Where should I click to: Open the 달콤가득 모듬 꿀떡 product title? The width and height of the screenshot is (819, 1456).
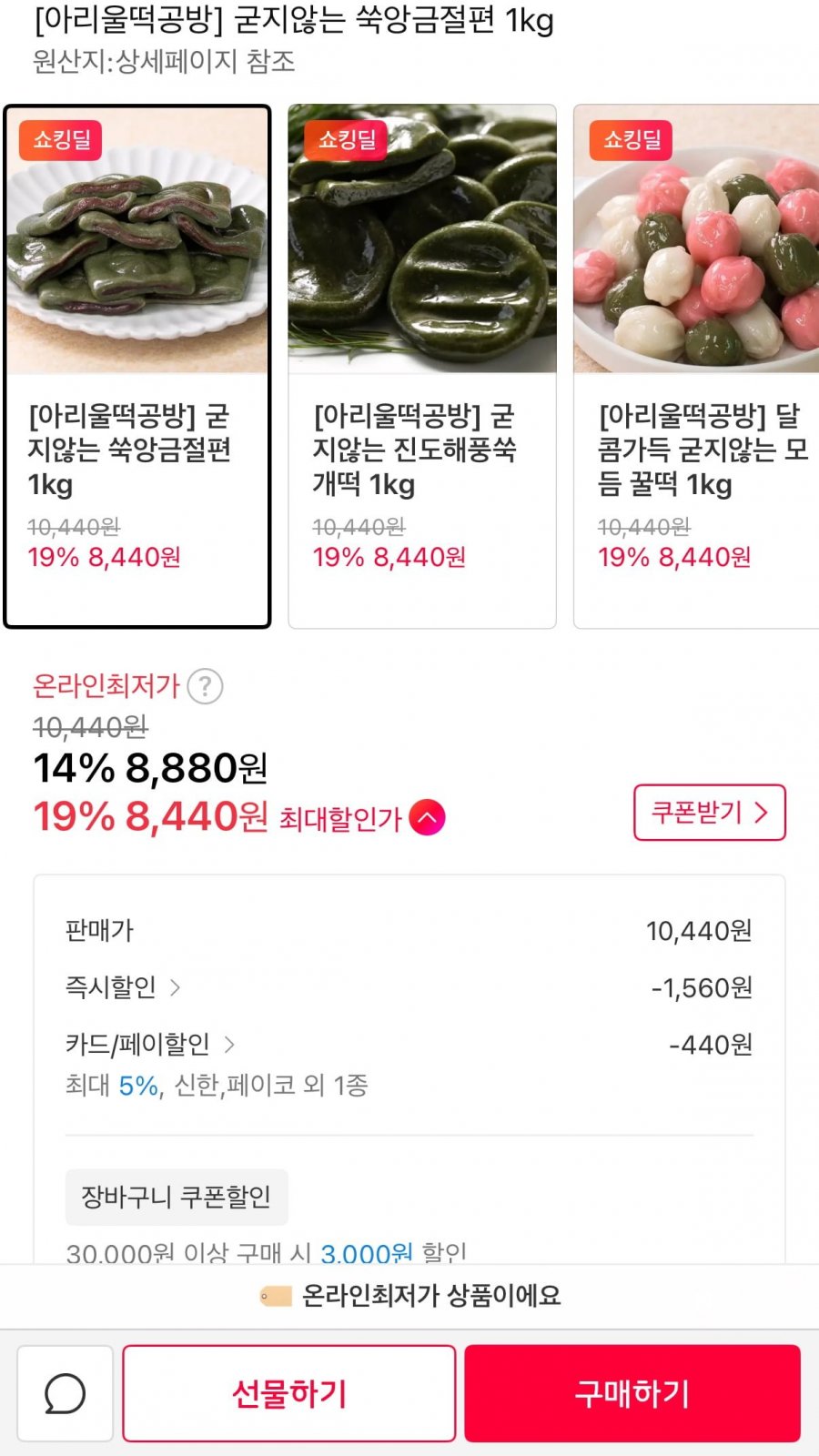[702, 450]
